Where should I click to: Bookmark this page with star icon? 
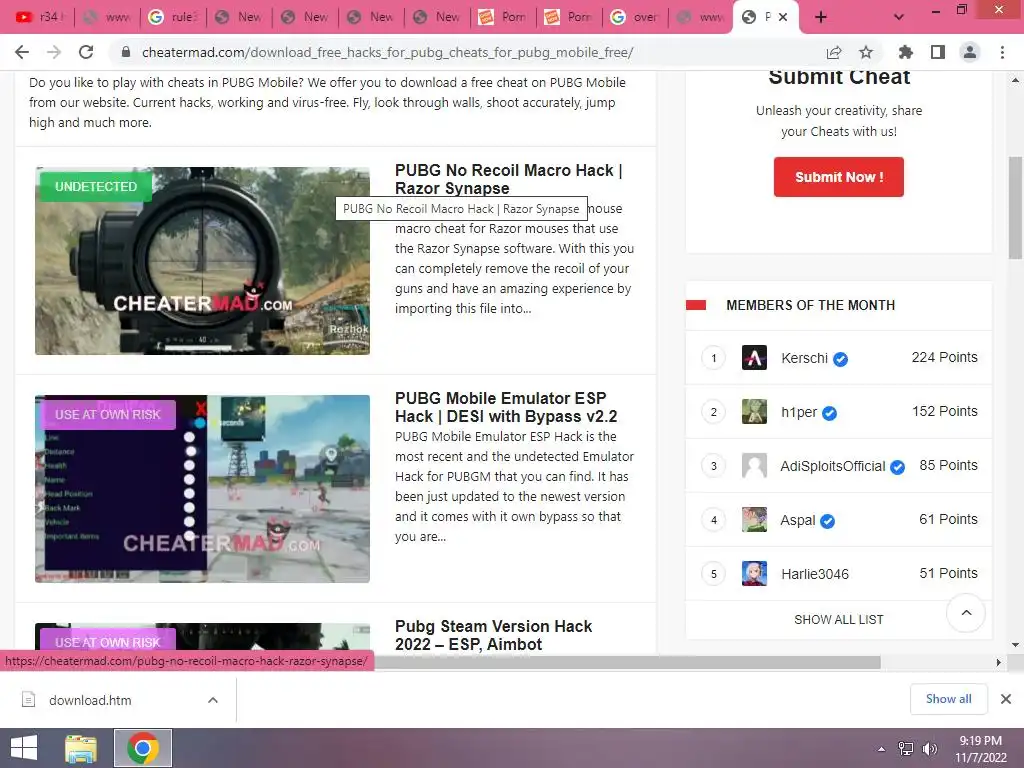(866, 52)
